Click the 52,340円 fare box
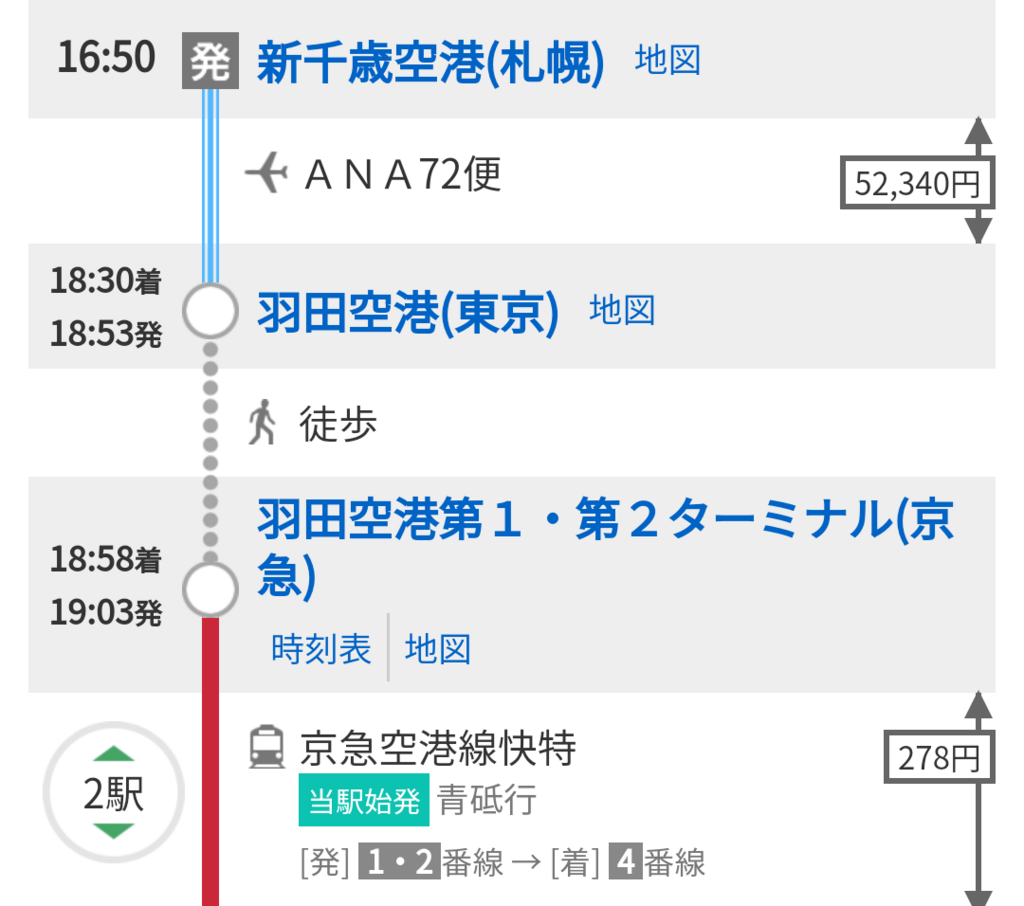 917,183
